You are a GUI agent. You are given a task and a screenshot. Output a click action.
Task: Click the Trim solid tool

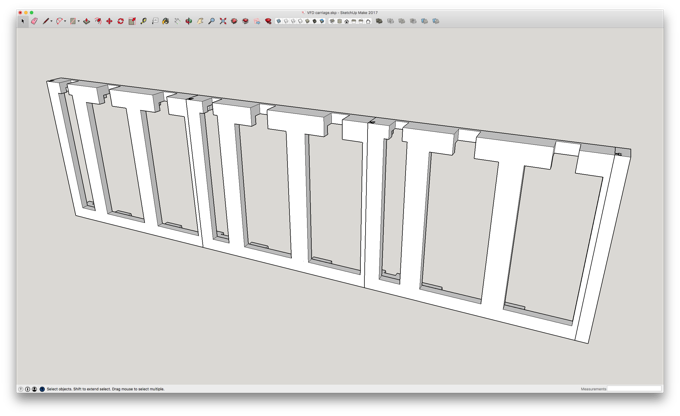click(x=424, y=21)
